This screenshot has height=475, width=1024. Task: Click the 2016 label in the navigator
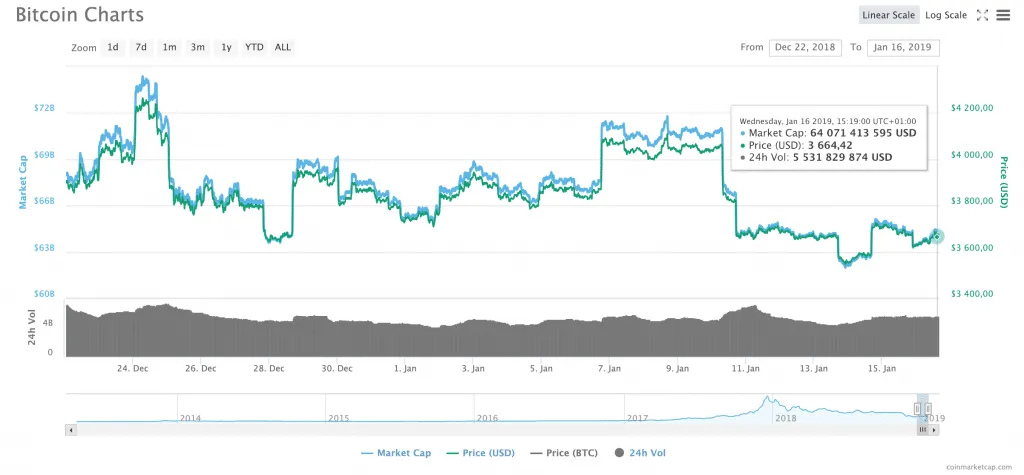(x=487, y=418)
